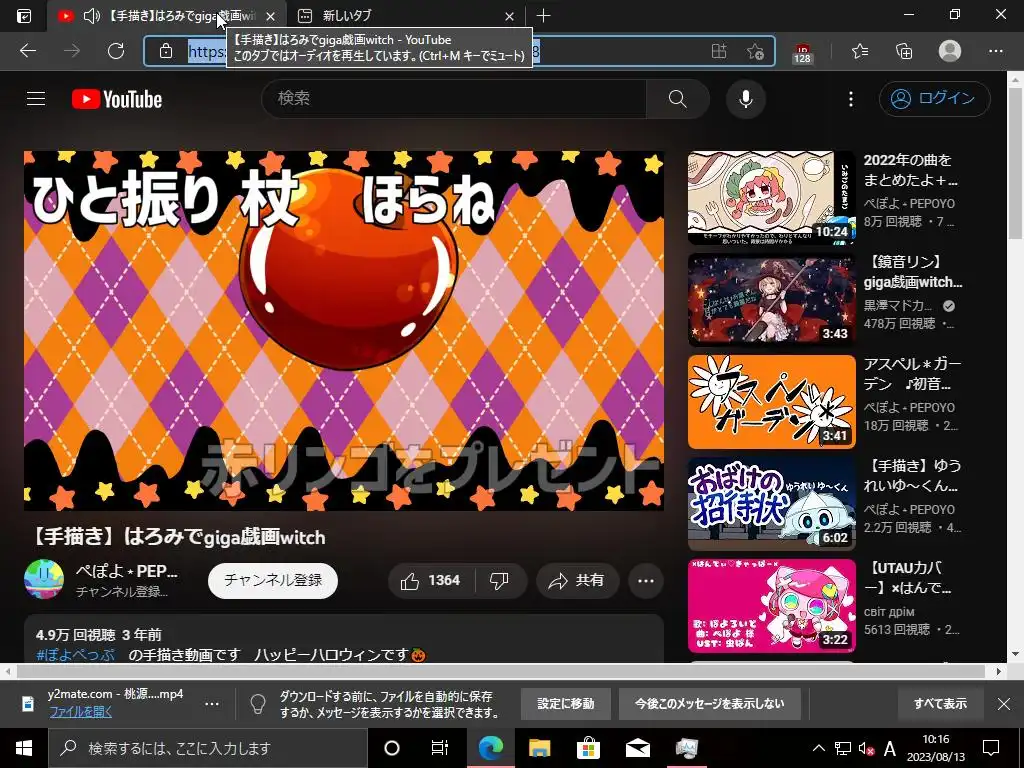Reload the page with the refresh icon
1024x768 pixels.
[116, 51]
